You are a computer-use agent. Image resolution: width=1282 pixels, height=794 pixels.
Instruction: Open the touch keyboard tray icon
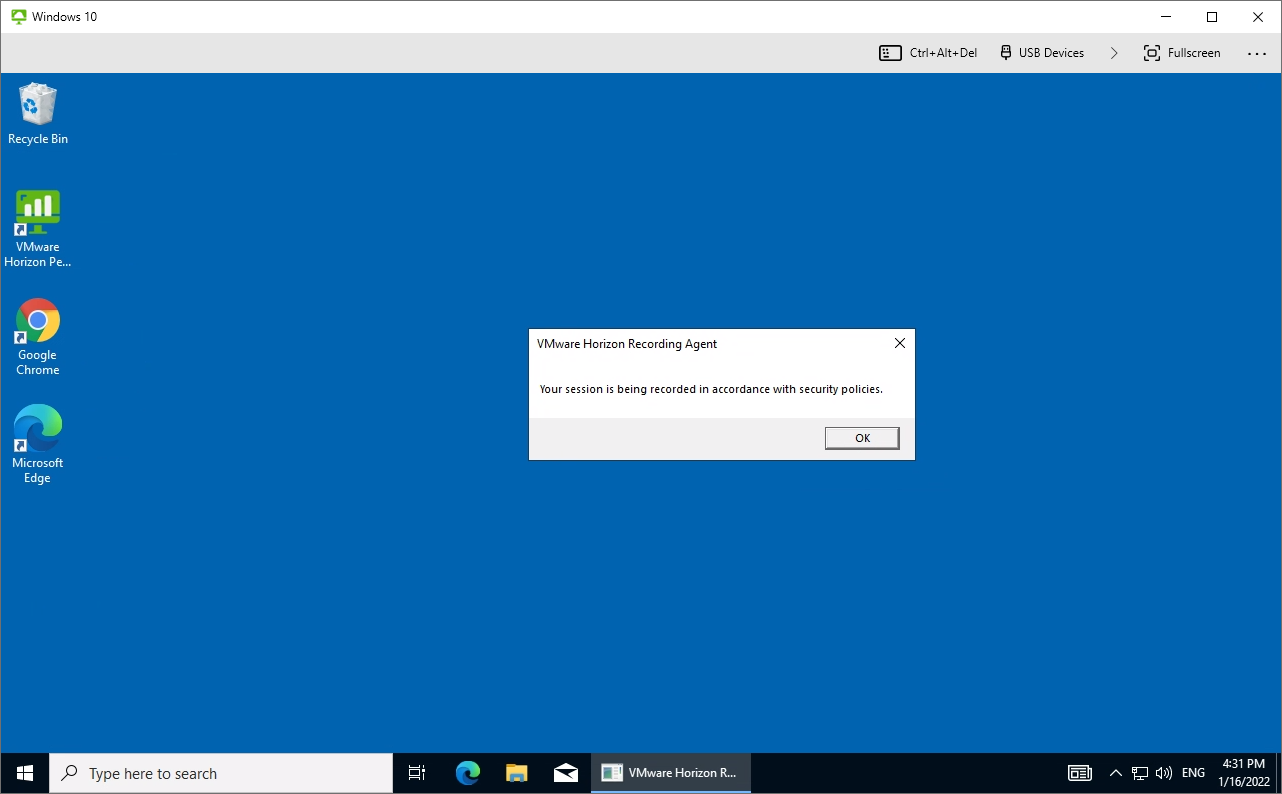coord(1080,773)
